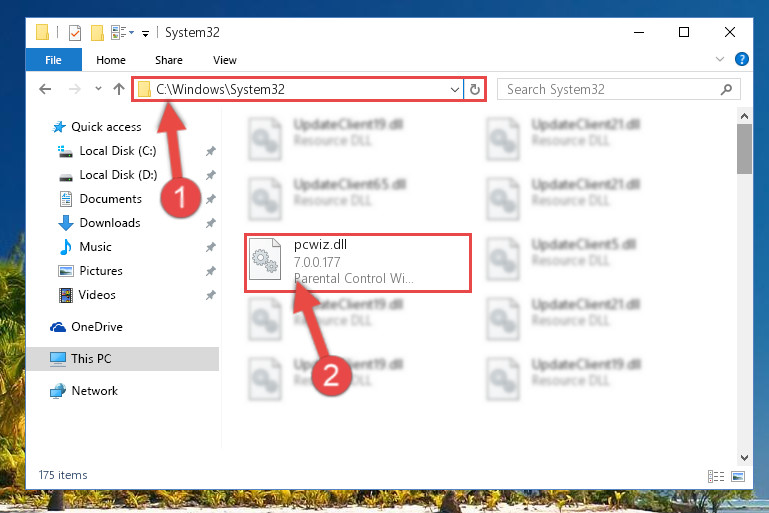This screenshot has height=513, width=769.
Task: Unpin Local Disk (C:) using pin icon
Action: click(210, 151)
